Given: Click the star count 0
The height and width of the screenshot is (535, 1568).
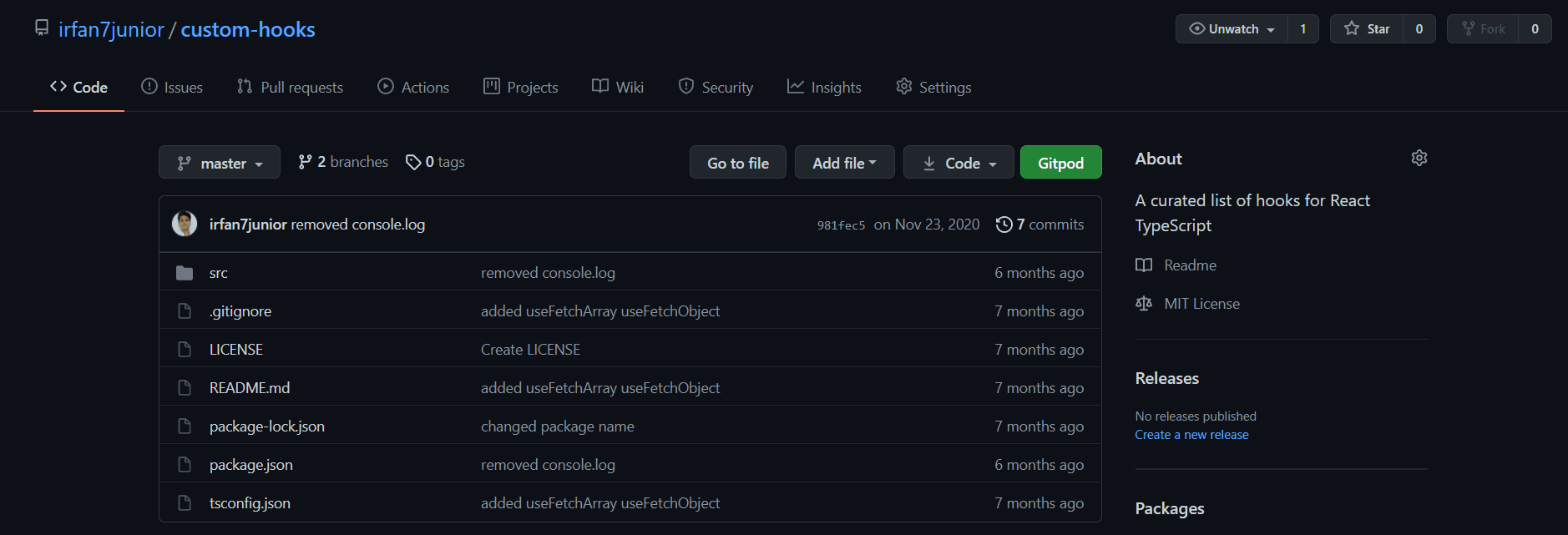Looking at the screenshot, I should click(x=1419, y=28).
